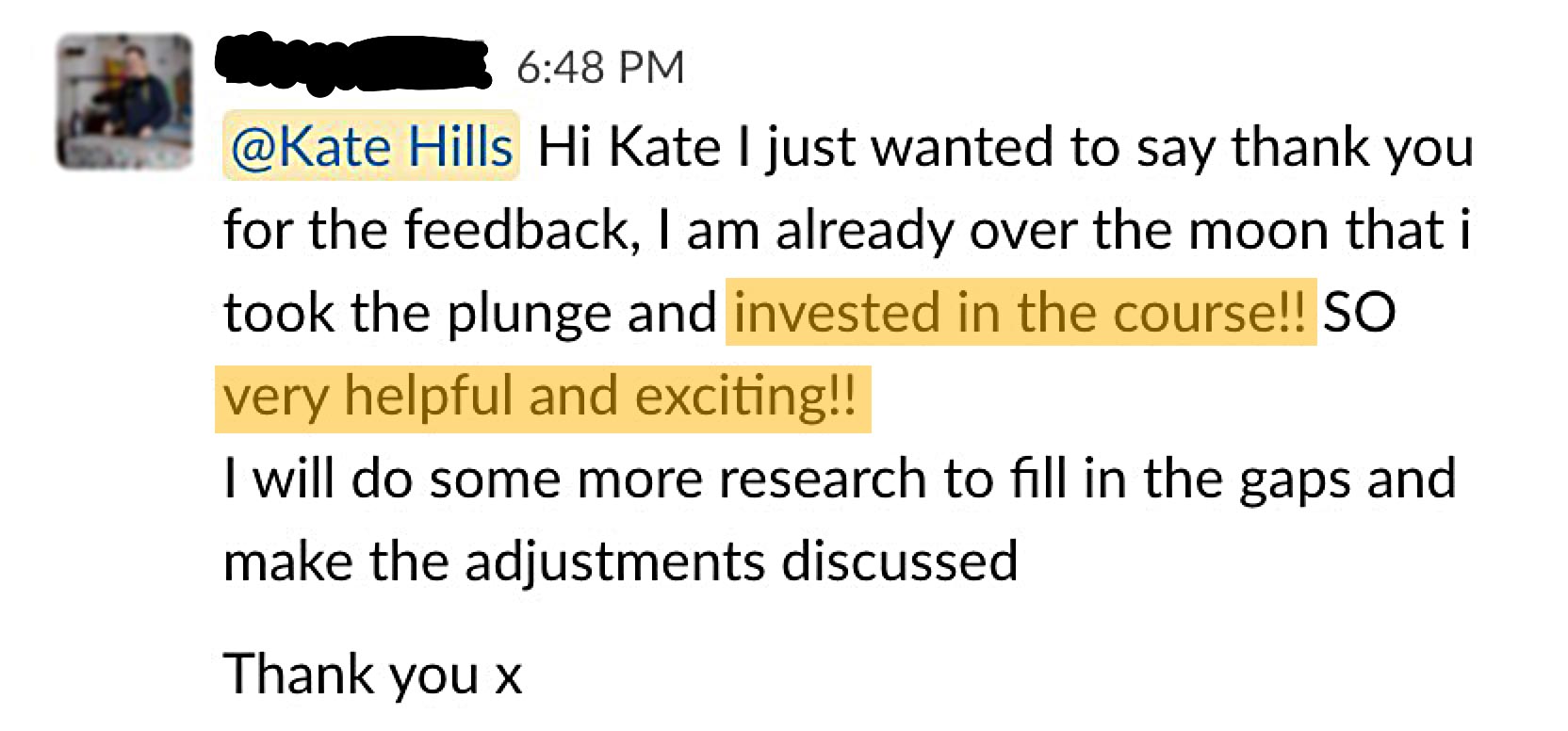Click the capitalized word 'SO'

[1359, 313]
